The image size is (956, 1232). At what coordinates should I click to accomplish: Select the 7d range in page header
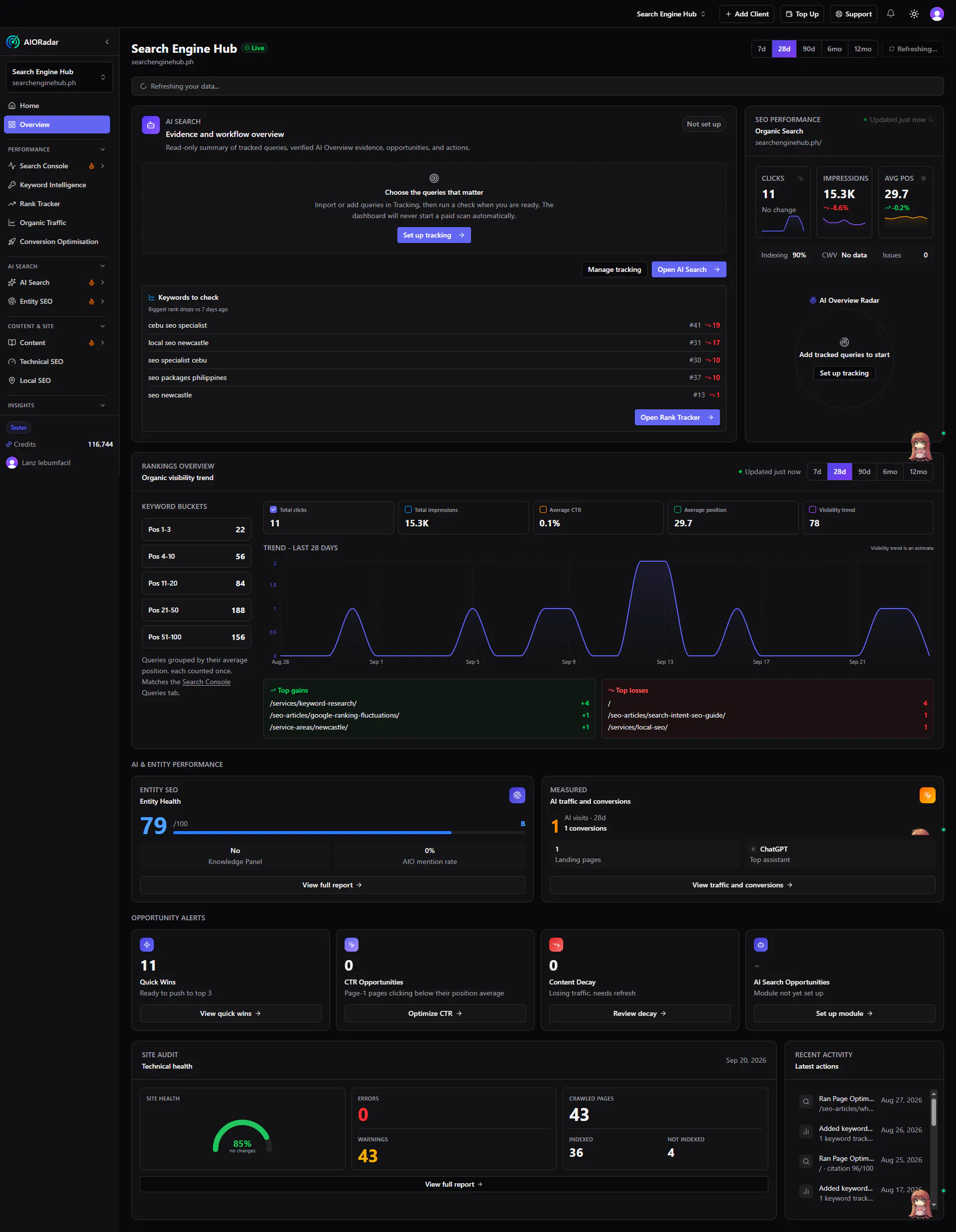pyautogui.click(x=761, y=49)
